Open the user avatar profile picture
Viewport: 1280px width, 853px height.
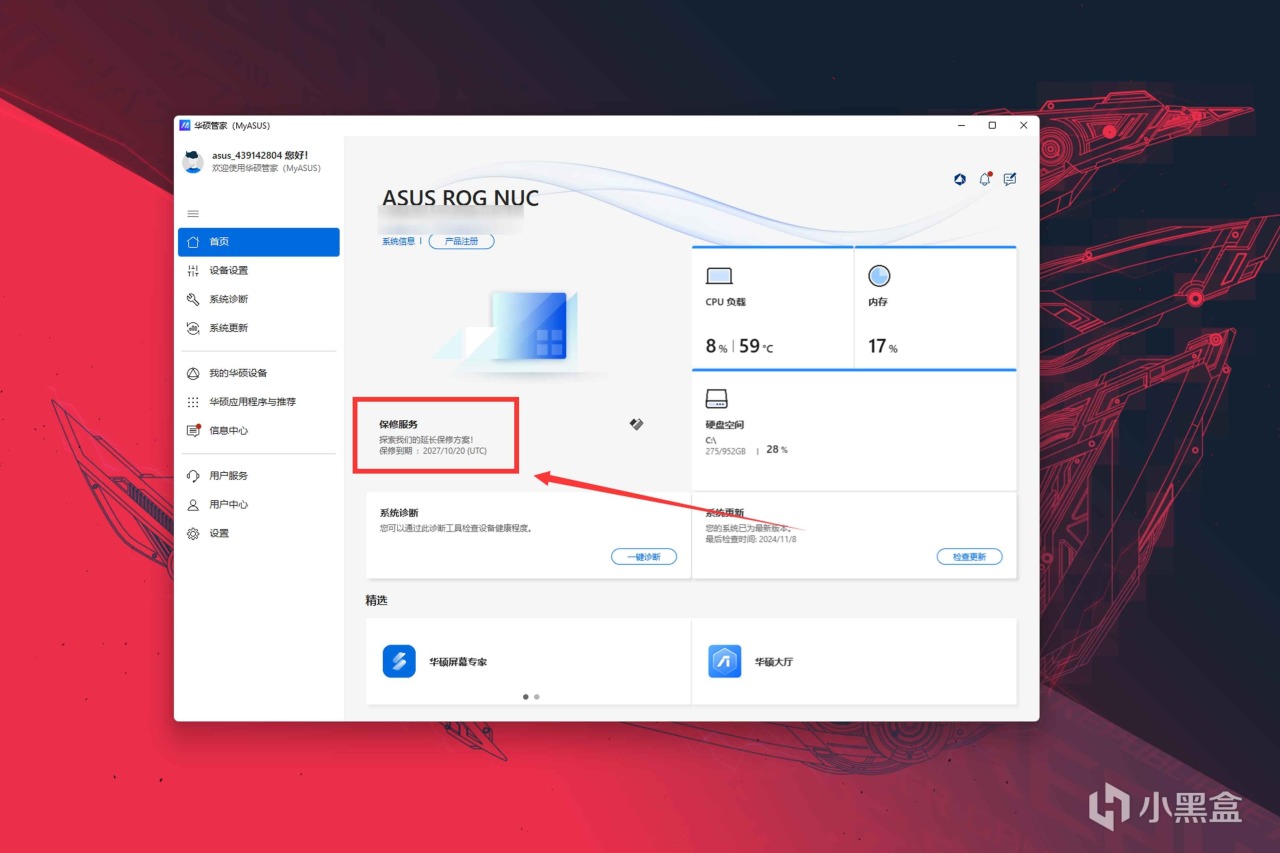pyautogui.click(x=193, y=162)
